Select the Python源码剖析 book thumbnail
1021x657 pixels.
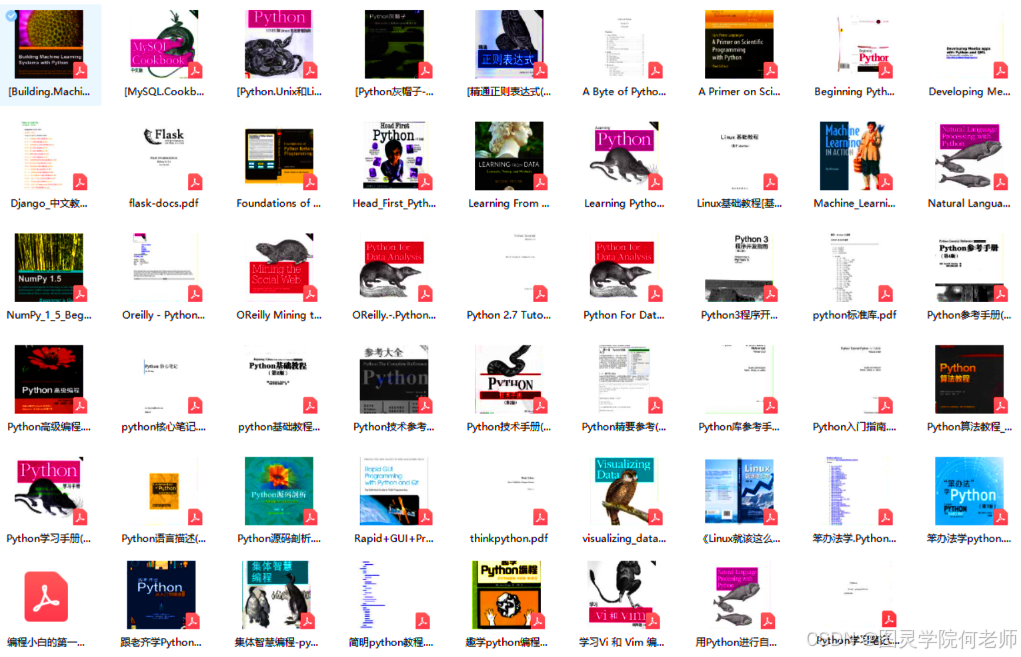279,491
